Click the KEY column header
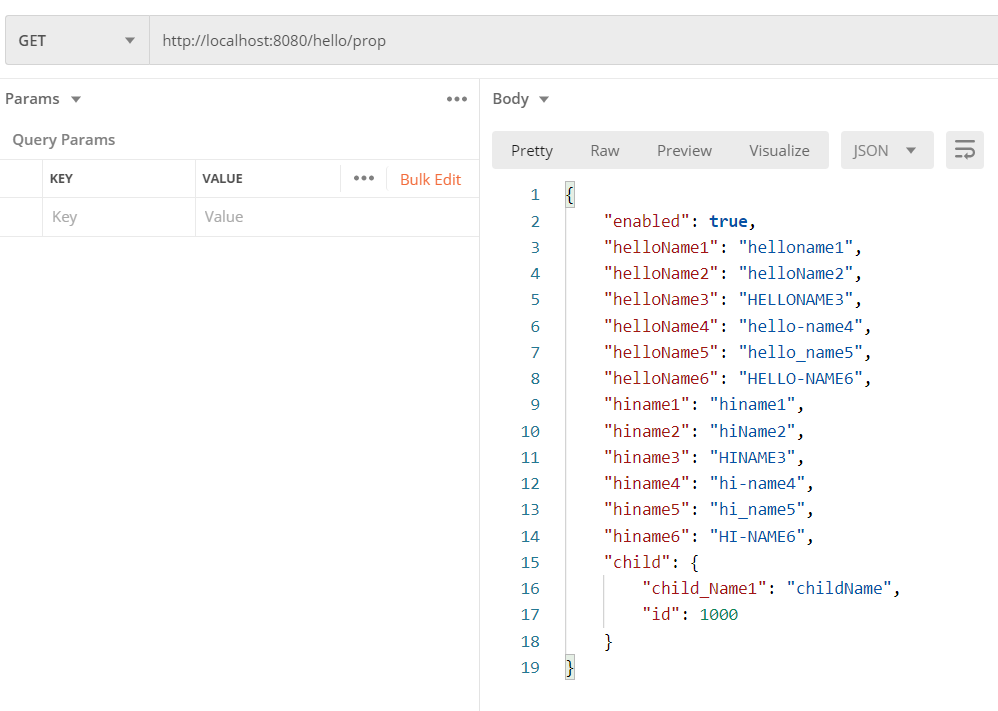Image resolution: width=998 pixels, height=711 pixels. (61, 179)
